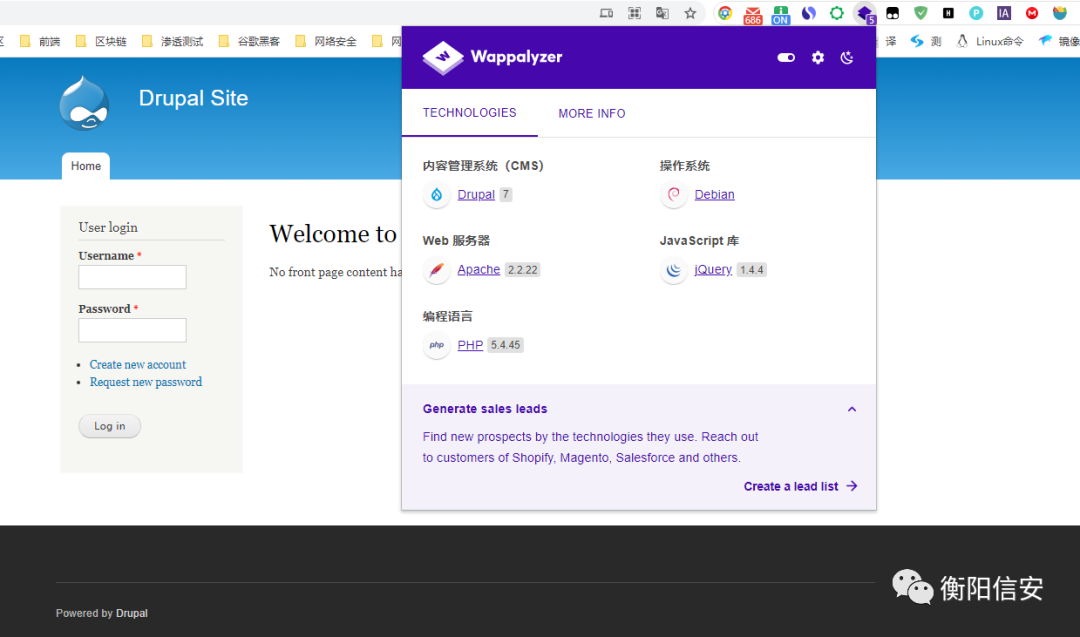This screenshot has width=1080, height=637.
Task: Click the Drupal Site title link
Action: tap(194, 98)
